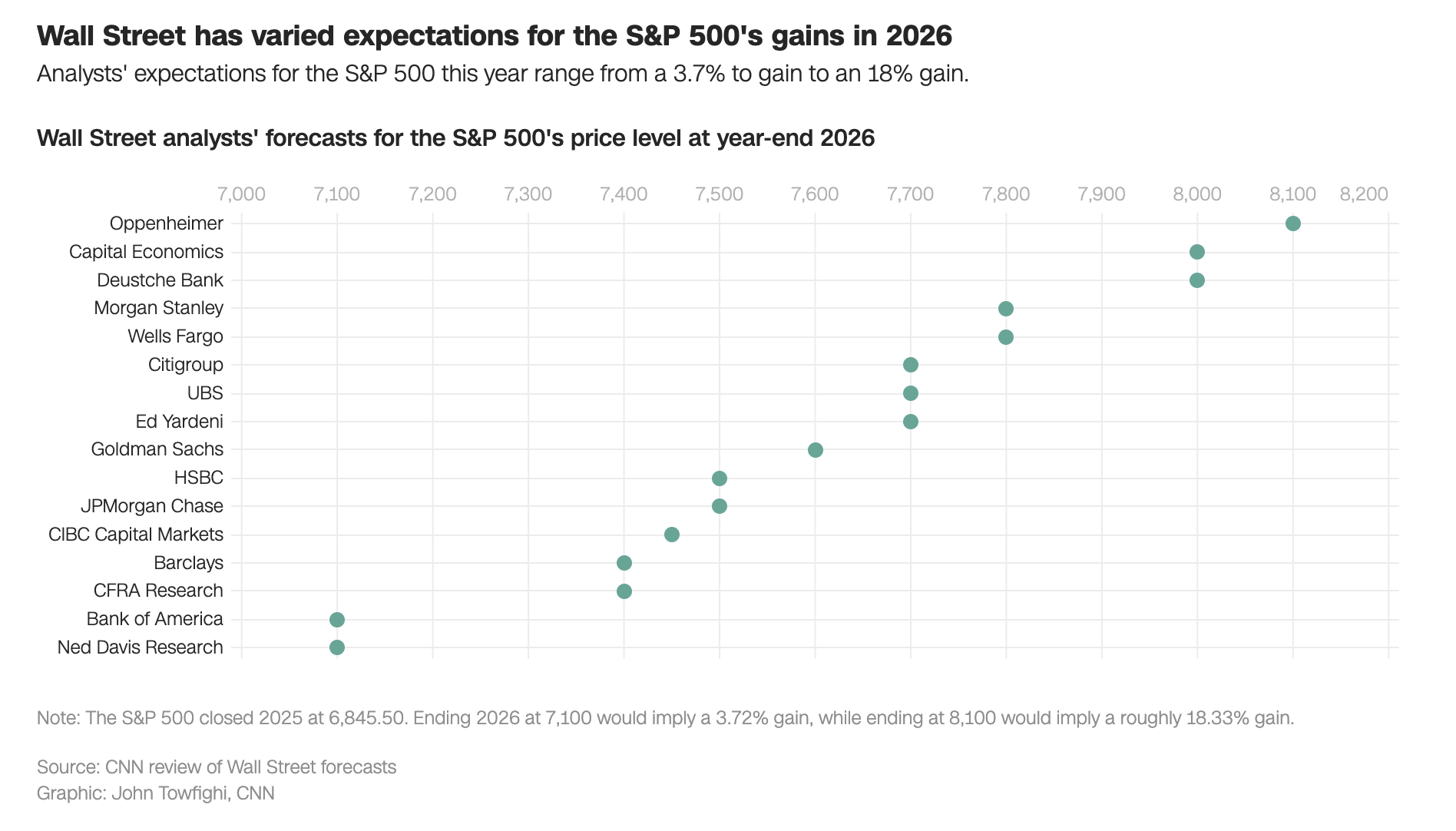Click the Morgan Stanley forecast dot

(1005, 309)
